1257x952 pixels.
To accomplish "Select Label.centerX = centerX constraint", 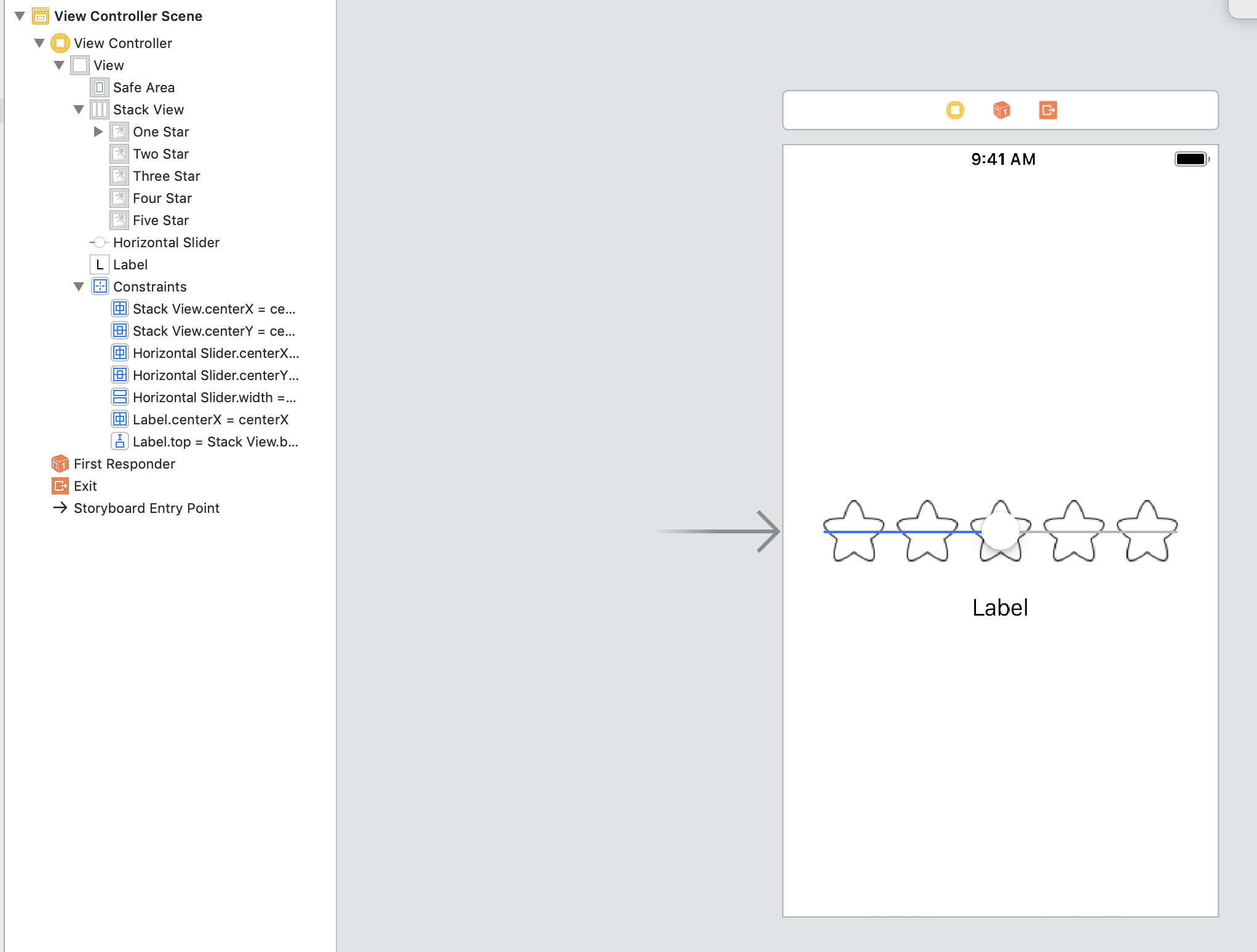I will coord(210,419).
